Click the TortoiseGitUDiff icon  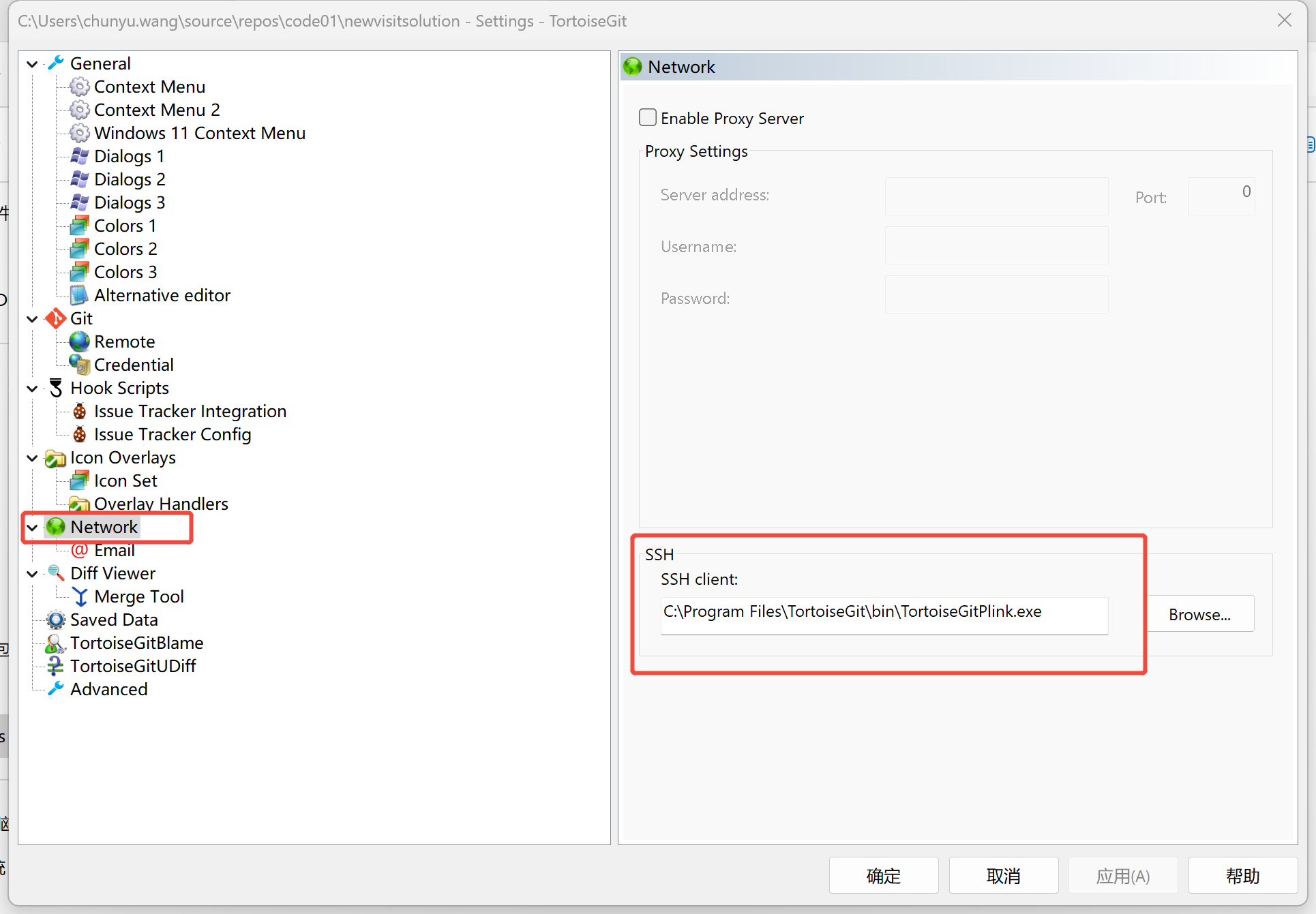(x=56, y=666)
